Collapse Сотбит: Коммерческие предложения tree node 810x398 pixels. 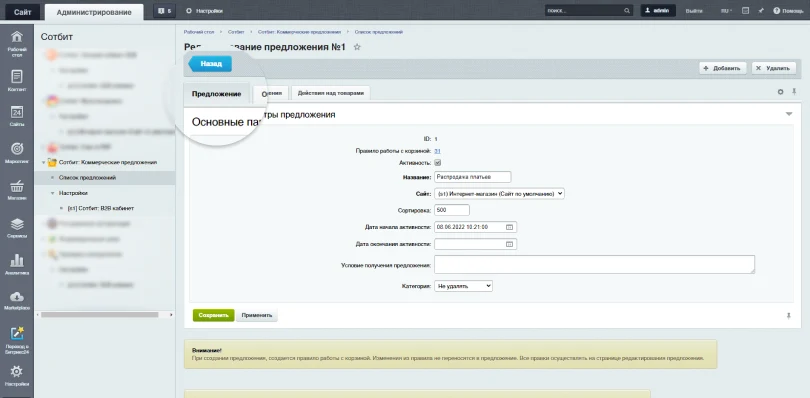pos(43,162)
